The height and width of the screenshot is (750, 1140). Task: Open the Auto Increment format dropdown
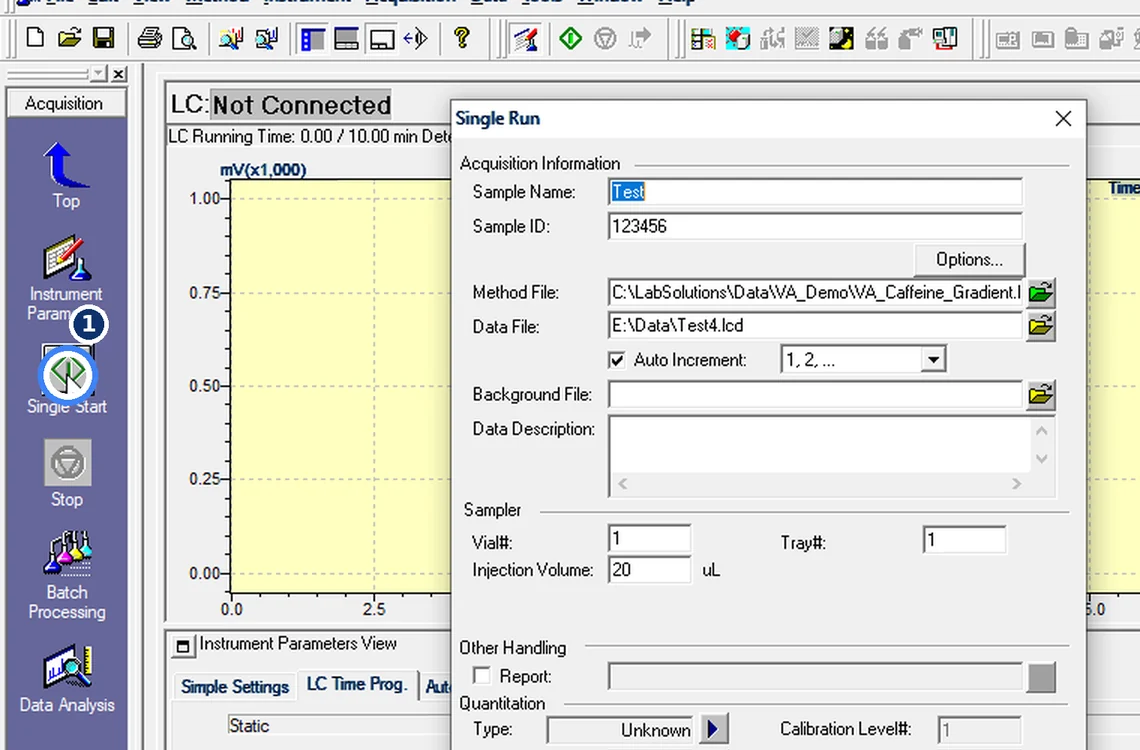pyautogui.click(x=934, y=359)
